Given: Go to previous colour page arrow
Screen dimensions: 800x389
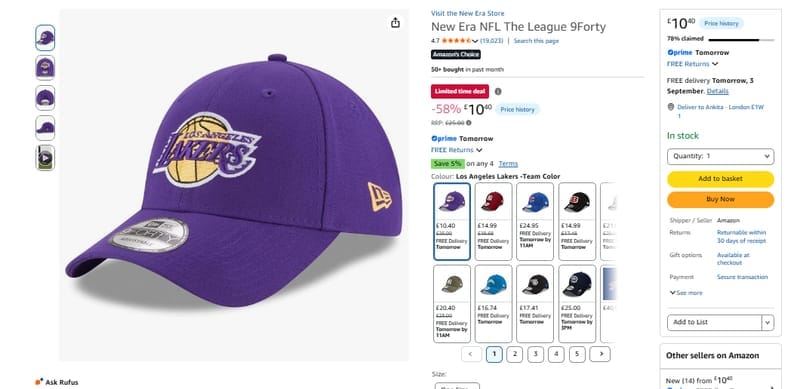Looking at the screenshot, I should 471,354.
